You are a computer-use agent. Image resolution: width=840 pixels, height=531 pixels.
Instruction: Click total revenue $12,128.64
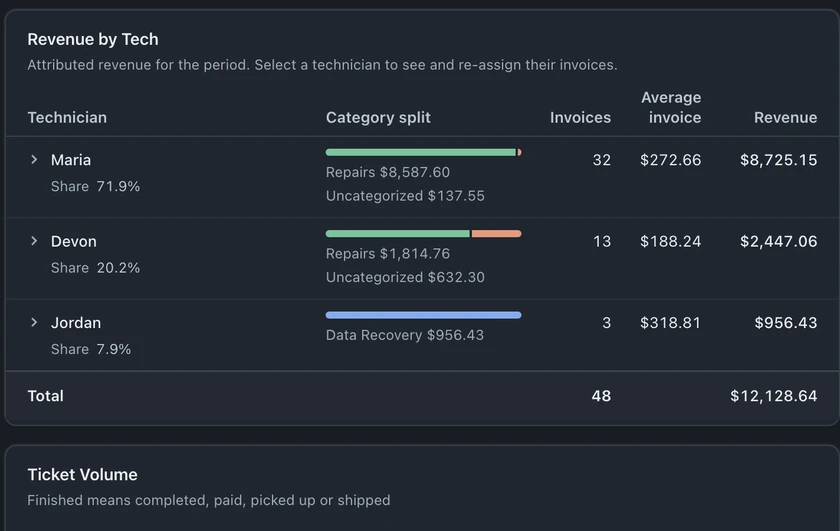tap(774, 396)
